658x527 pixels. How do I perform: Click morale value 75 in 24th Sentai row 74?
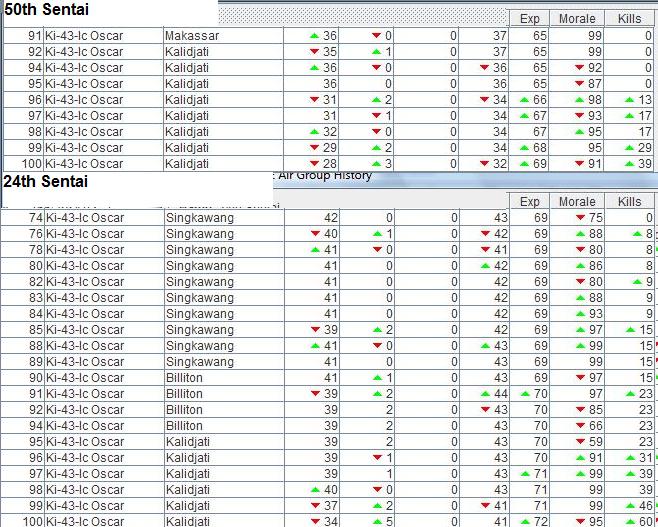[x=595, y=218]
